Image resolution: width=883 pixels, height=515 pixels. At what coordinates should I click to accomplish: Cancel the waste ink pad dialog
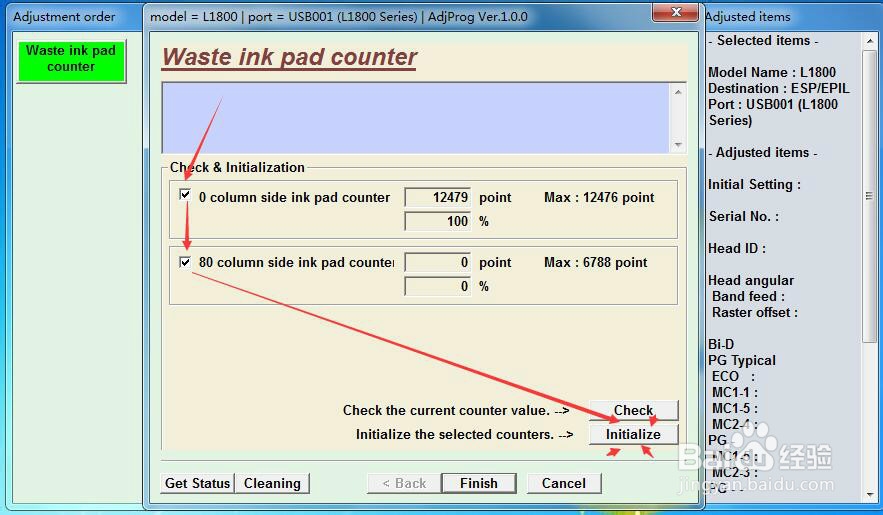564,483
